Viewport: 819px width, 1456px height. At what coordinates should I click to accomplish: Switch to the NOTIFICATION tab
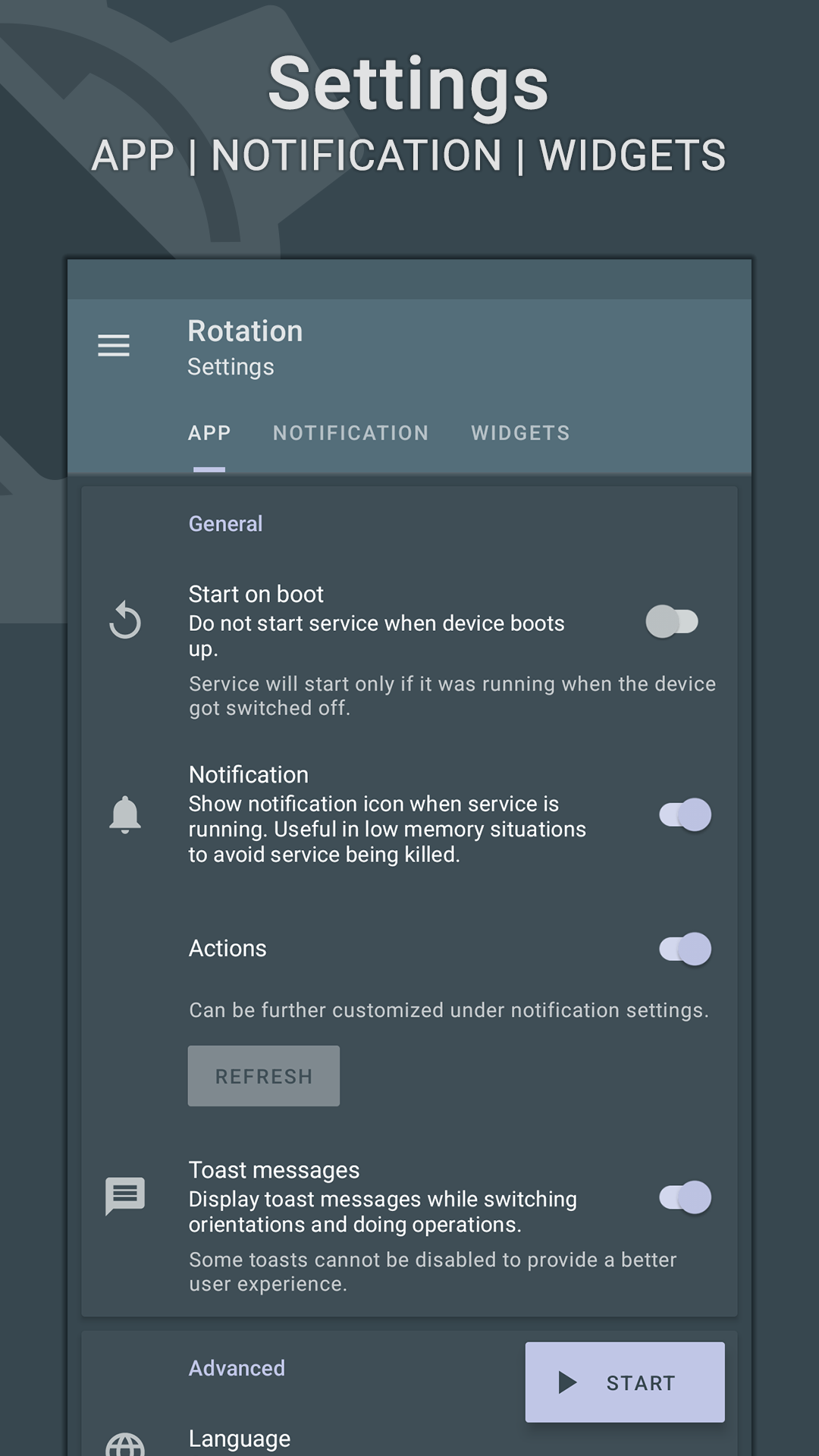[350, 432]
